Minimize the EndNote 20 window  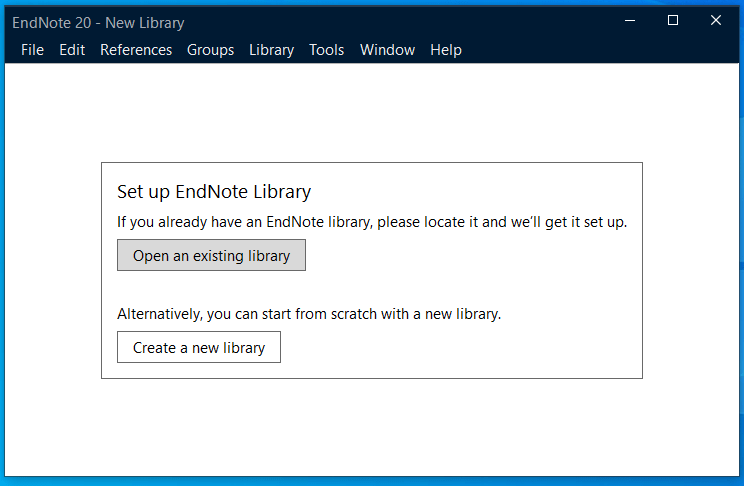pyautogui.click(x=630, y=20)
